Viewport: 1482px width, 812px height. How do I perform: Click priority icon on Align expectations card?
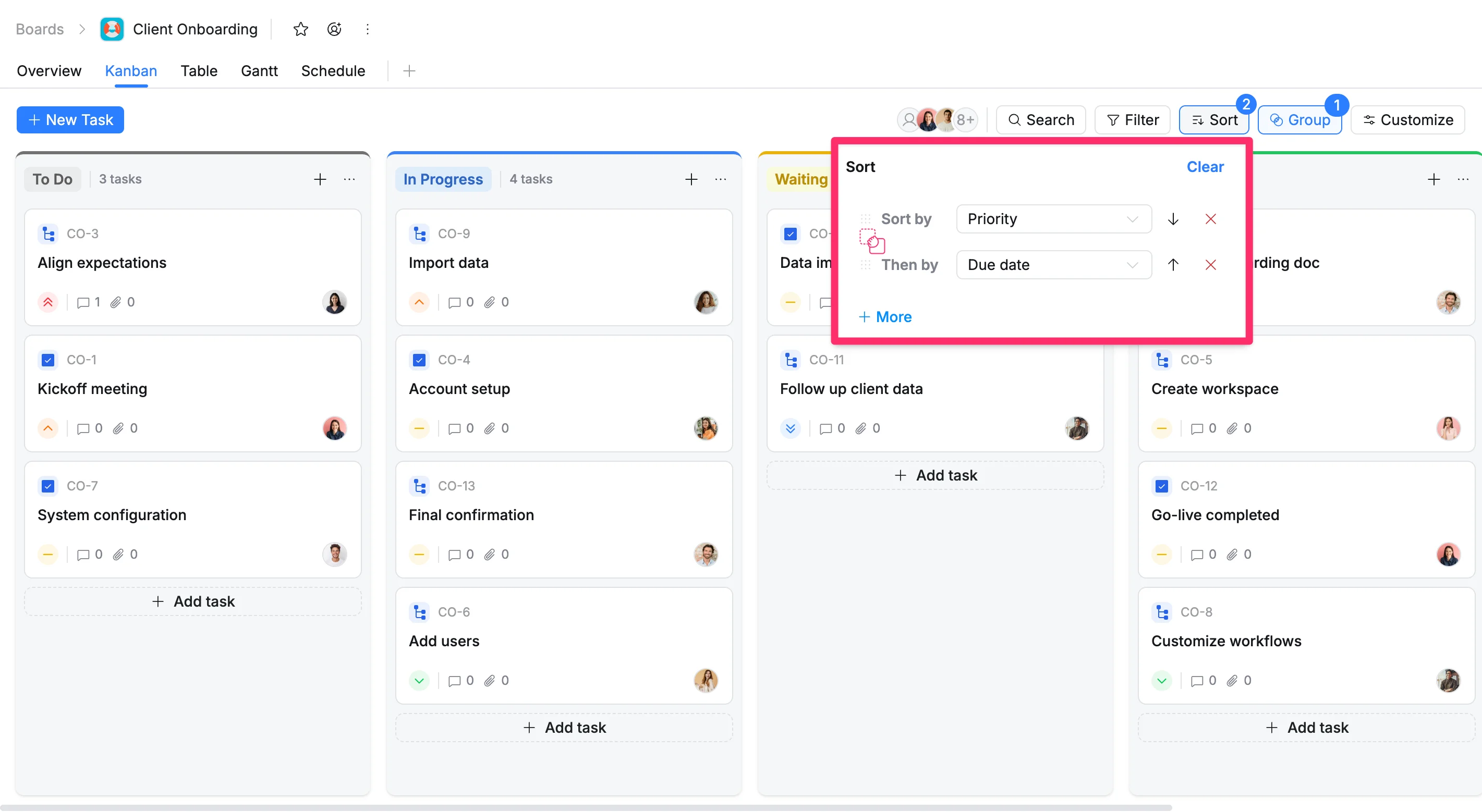click(48, 302)
